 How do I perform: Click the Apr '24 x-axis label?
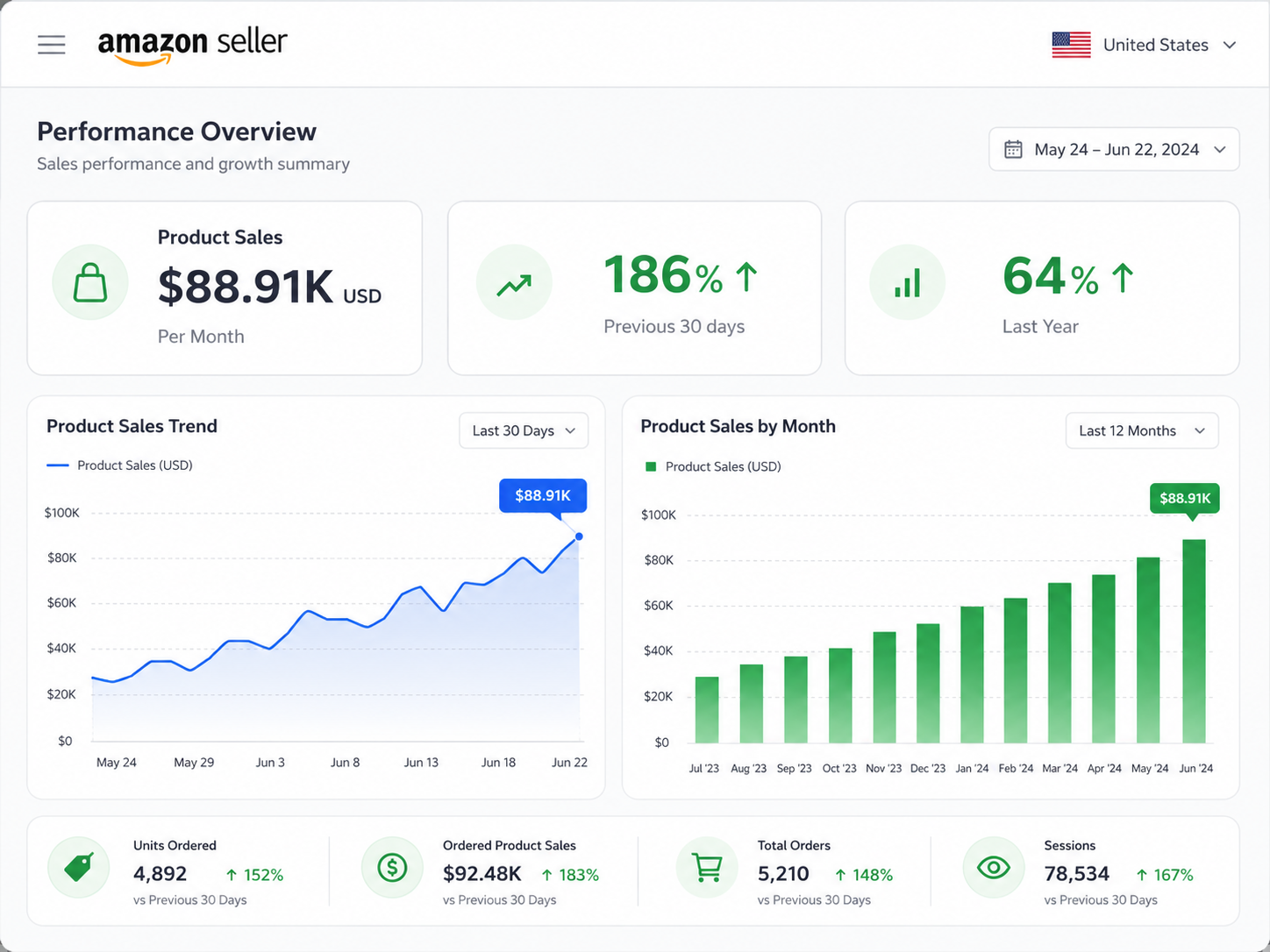coord(1104,769)
